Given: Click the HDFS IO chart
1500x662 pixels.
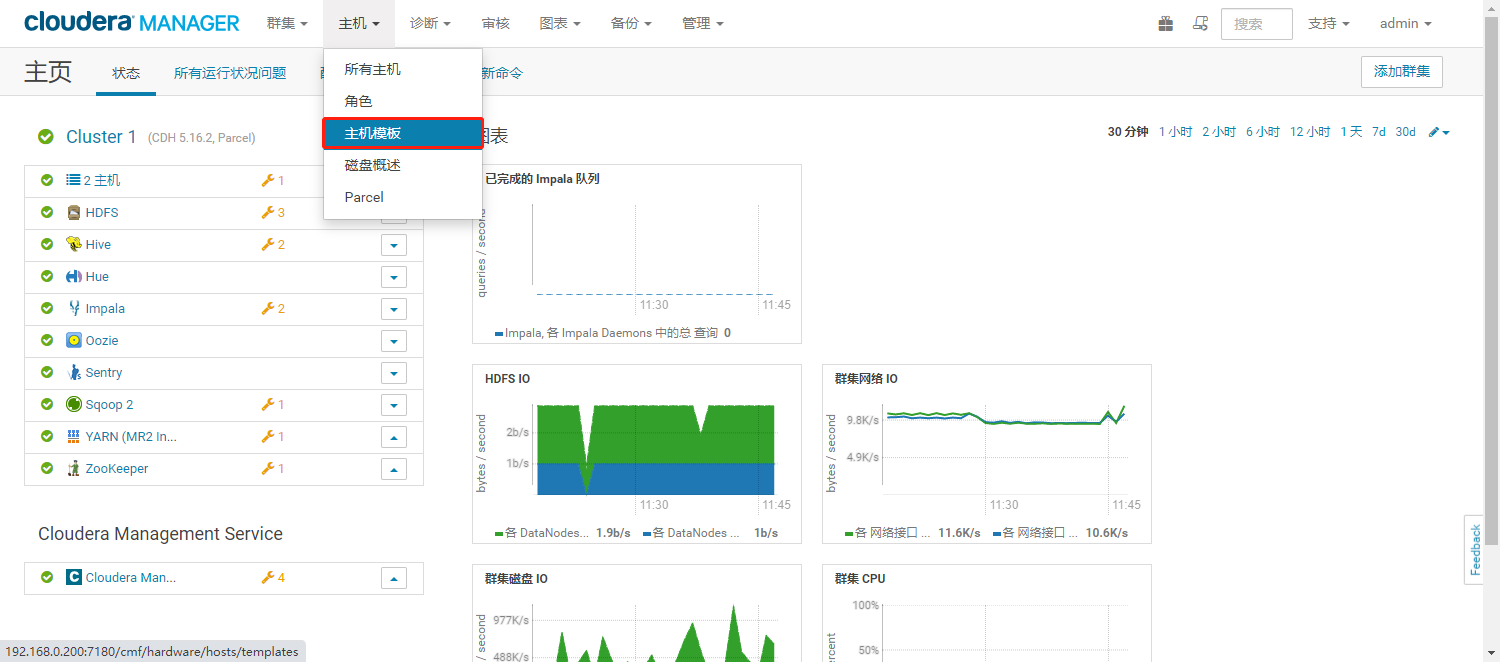Looking at the screenshot, I should click(x=637, y=454).
